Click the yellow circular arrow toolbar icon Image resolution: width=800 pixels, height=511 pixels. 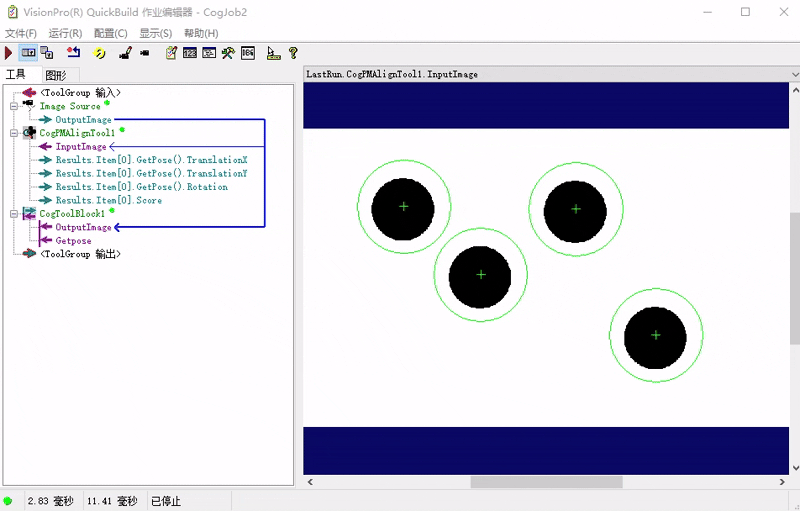(x=100, y=53)
